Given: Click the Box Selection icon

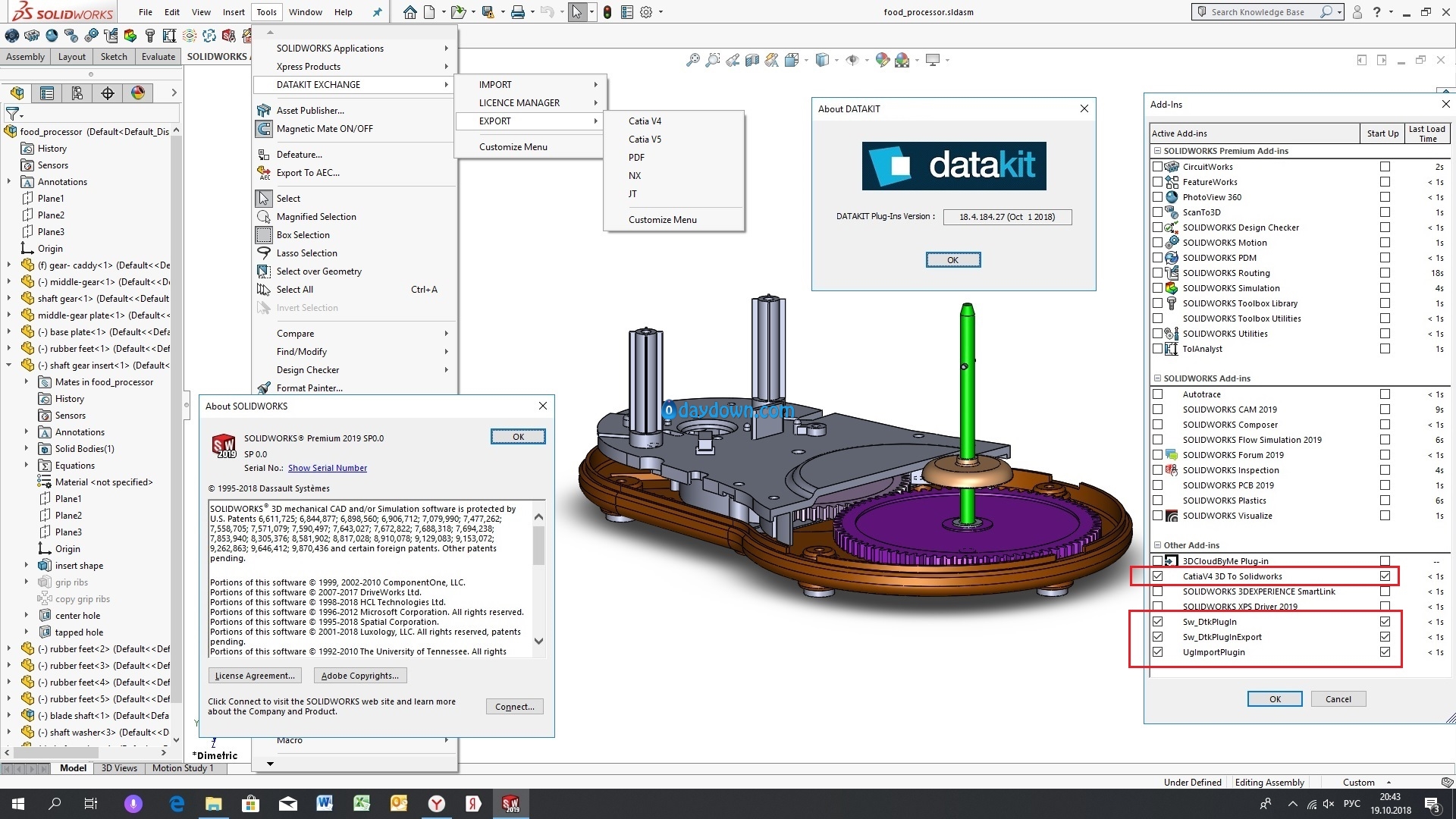Looking at the screenshot, I should pyautogui.click(x=264, y=234).
